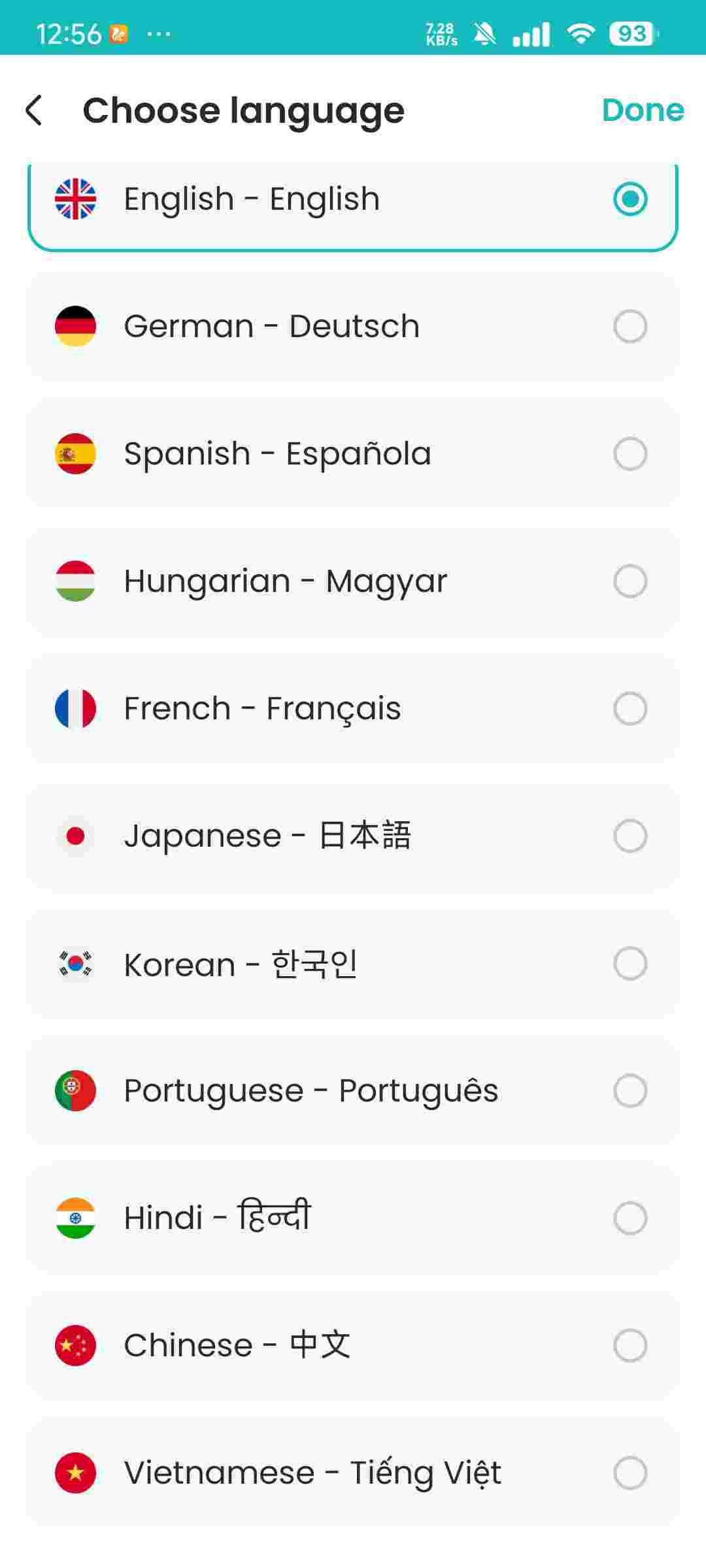Screen dimensions: 706x1568
Task: Click the Vietnamese flag icon
Action: click(75, 1473)
